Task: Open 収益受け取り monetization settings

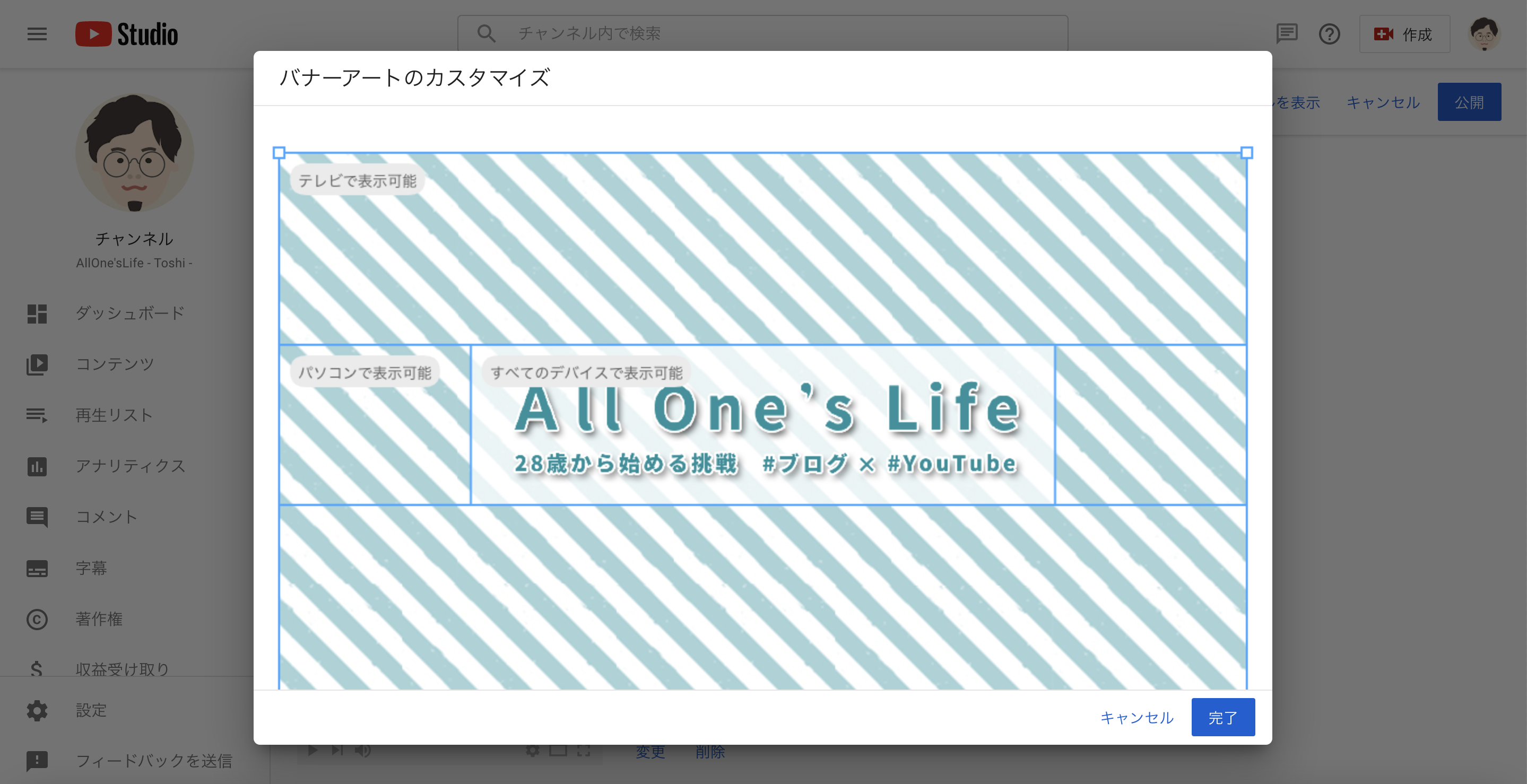Action: coord(123,668)
